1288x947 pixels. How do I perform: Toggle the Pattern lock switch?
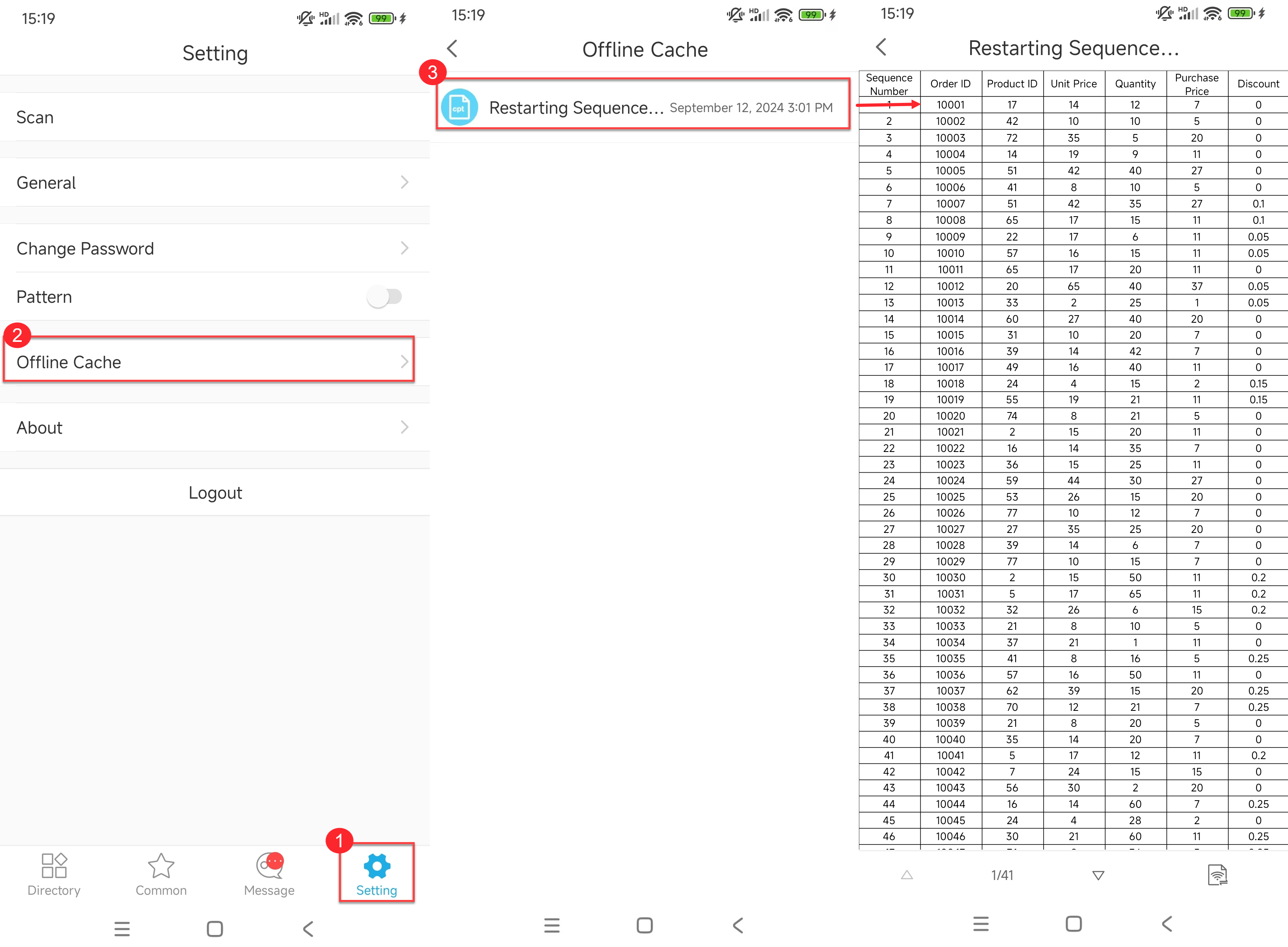386,296
